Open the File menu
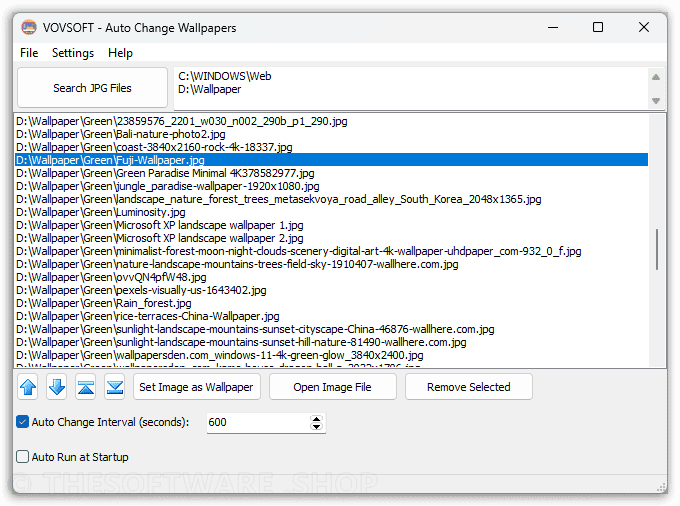 tap(29, 53)
